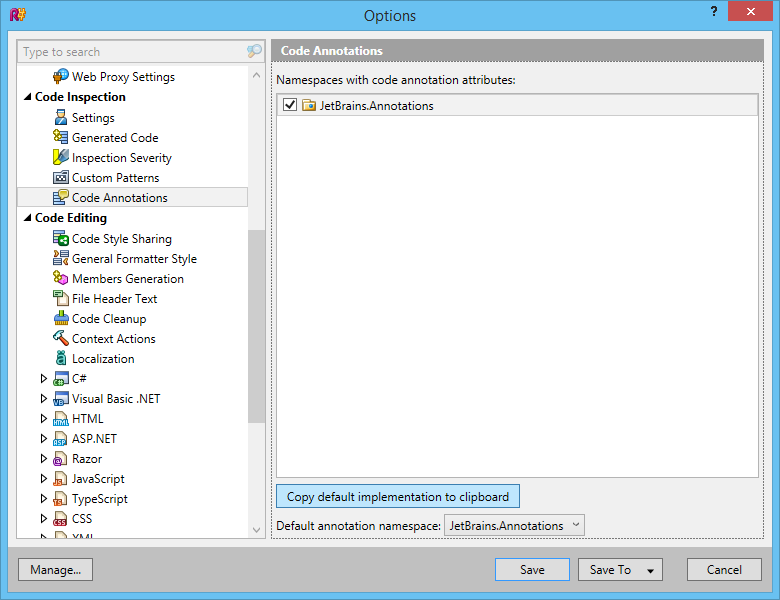
Task: Click the Context Actions hammer icon
Action: click(x=61, y=338)
